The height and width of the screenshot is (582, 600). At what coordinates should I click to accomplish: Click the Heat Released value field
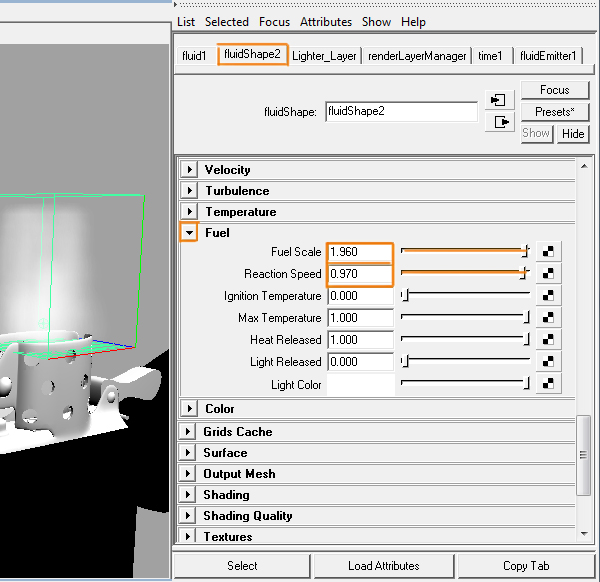tap(360, 340)
